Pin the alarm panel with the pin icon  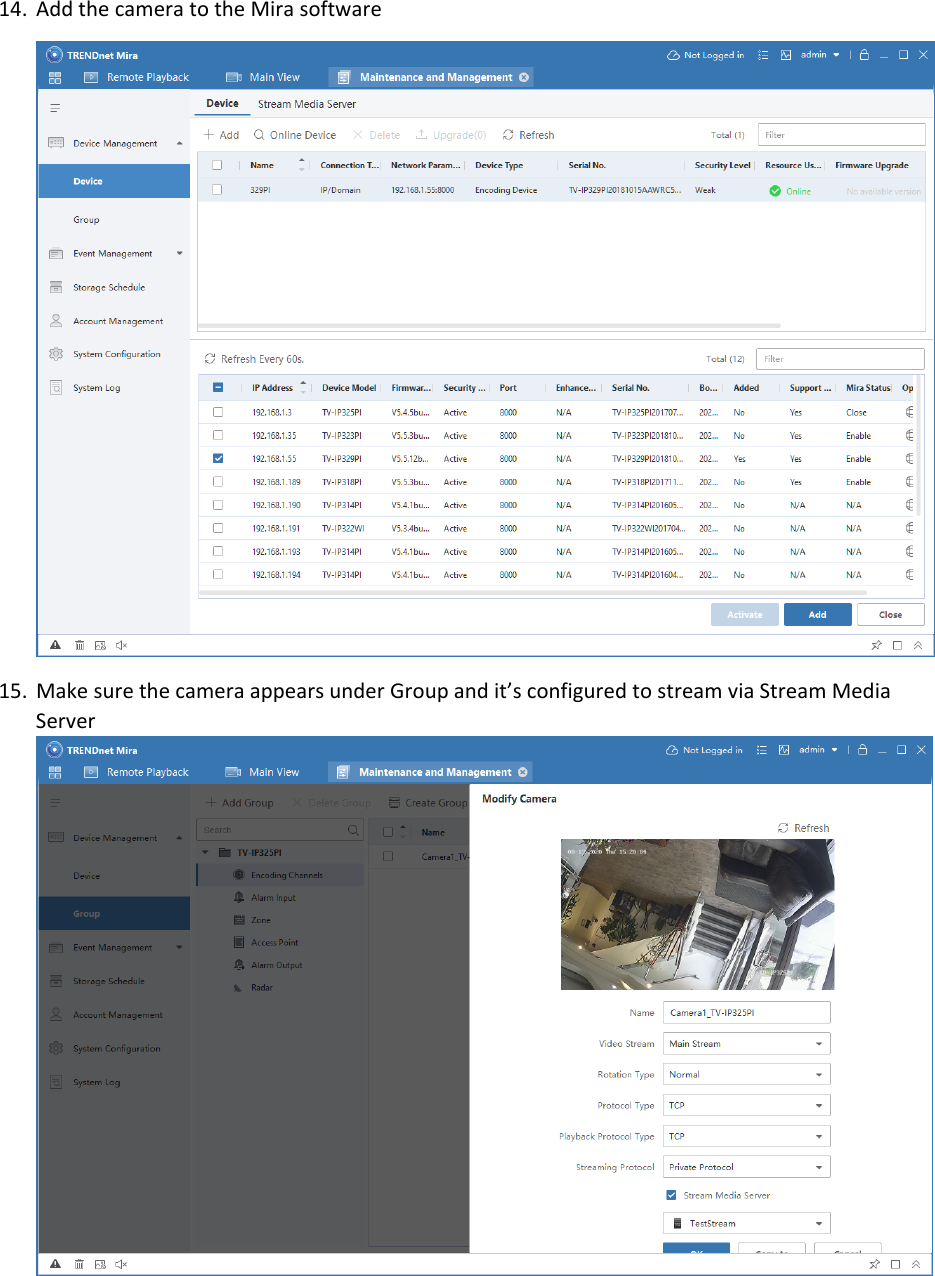click(x=875, y=645)
